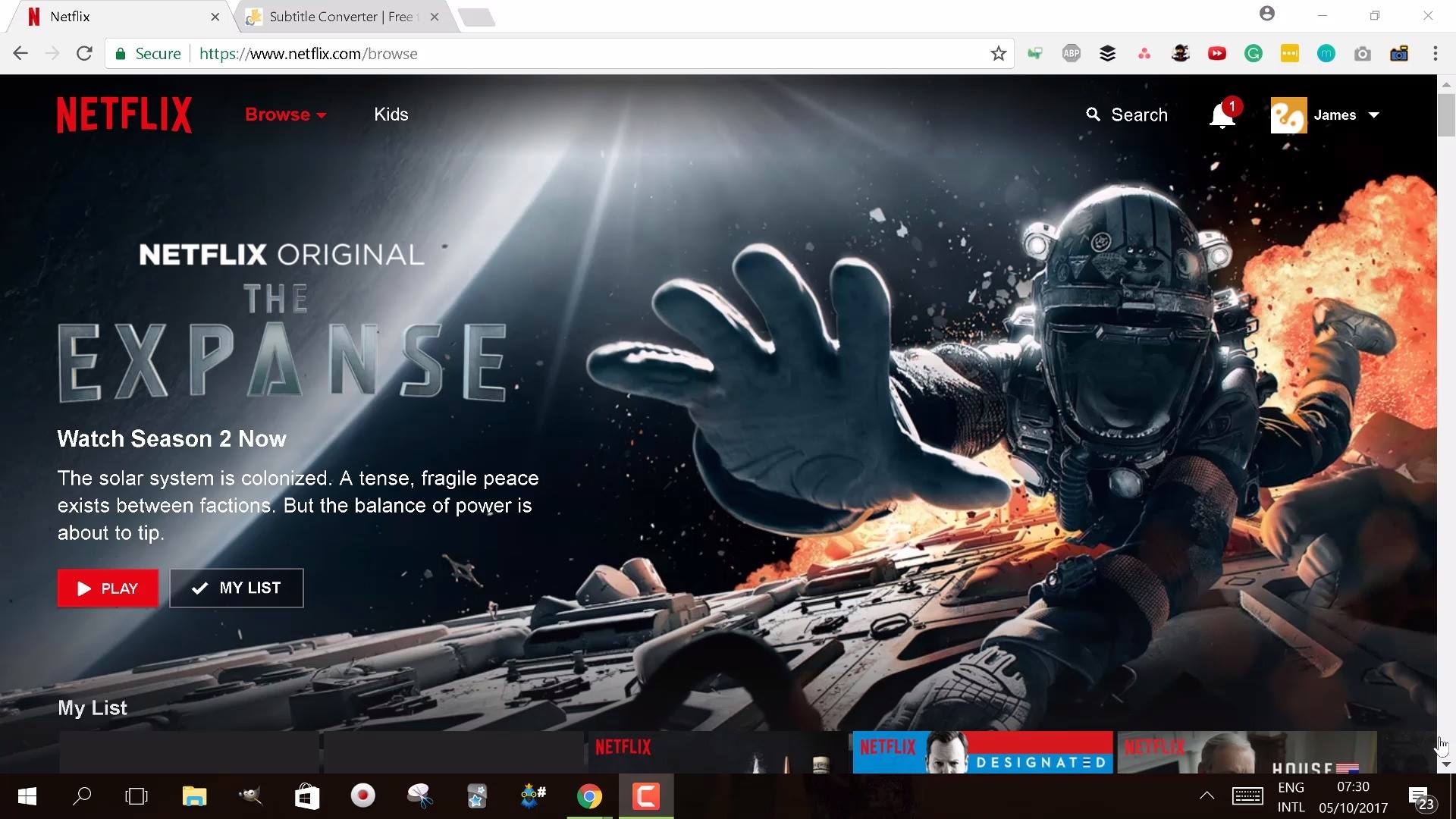The image size is (1456, 819).
Task: Bookmark this page with the star
Action: pos(999,54)
